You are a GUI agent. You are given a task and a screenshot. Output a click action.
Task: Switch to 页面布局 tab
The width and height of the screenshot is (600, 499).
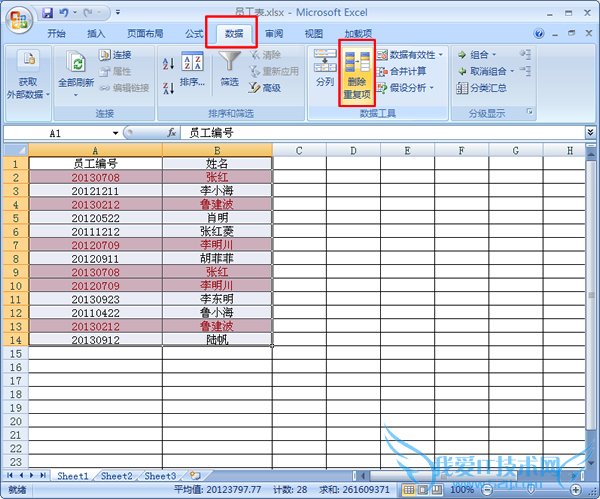[x=145, y=34]
